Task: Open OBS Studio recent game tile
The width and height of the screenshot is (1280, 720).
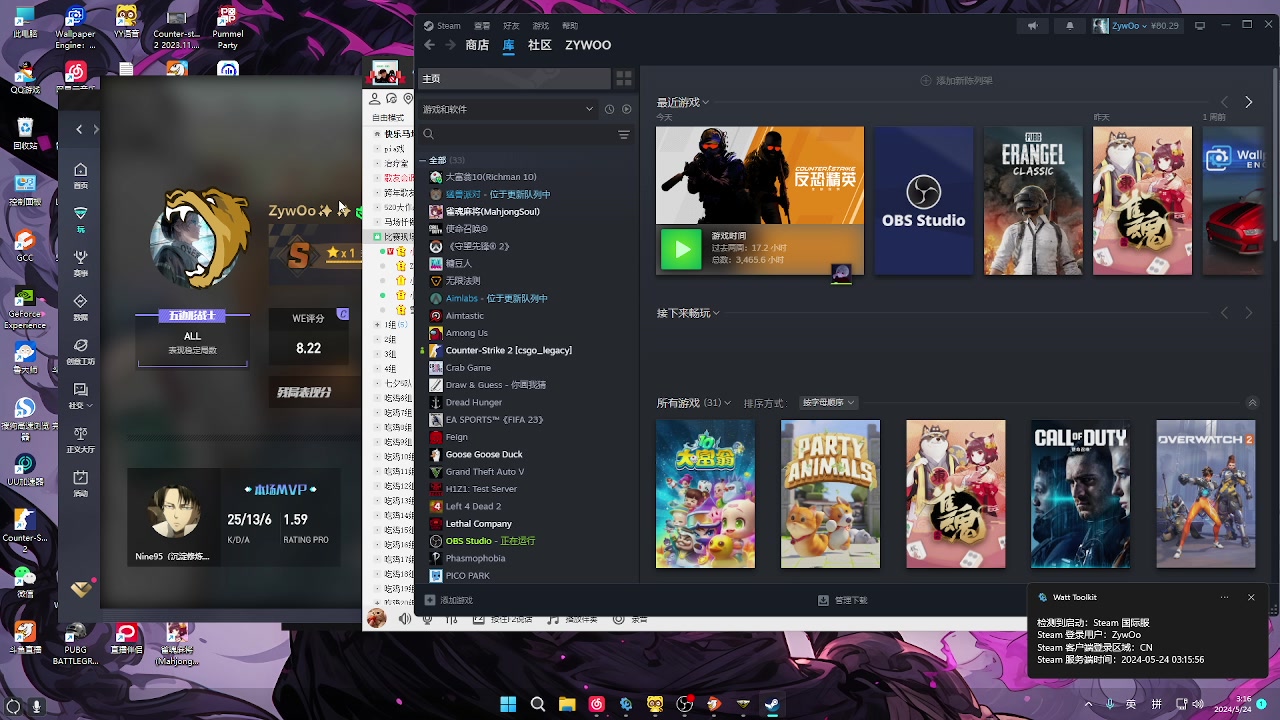Action: pos(924,200)
